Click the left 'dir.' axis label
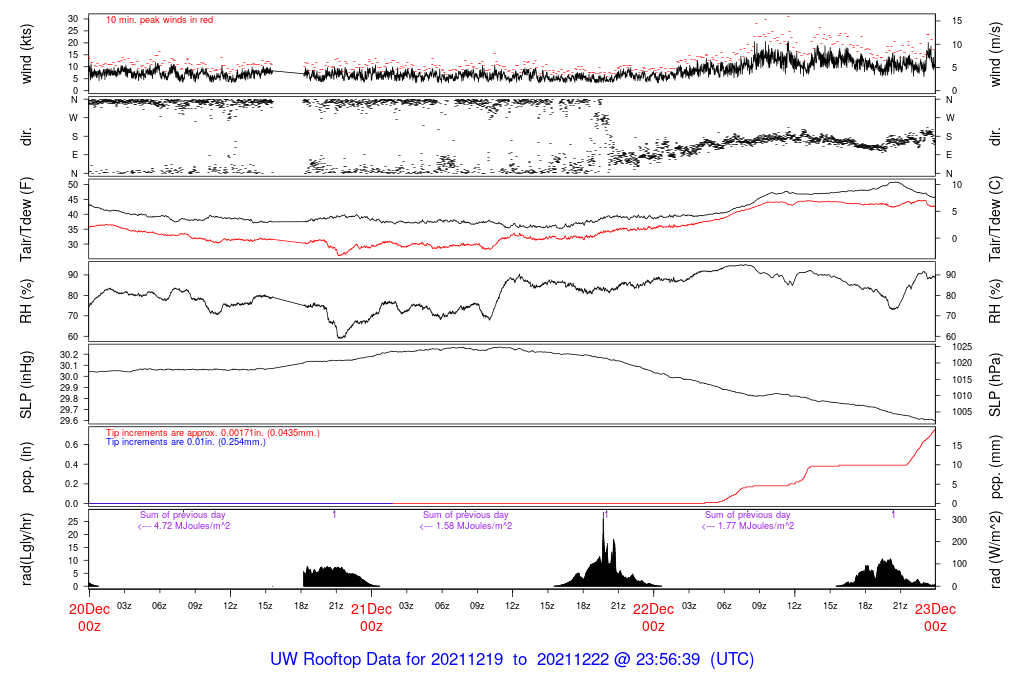Image resolution: width=1024 pixels, height=700 pixels. pos(26,136)
